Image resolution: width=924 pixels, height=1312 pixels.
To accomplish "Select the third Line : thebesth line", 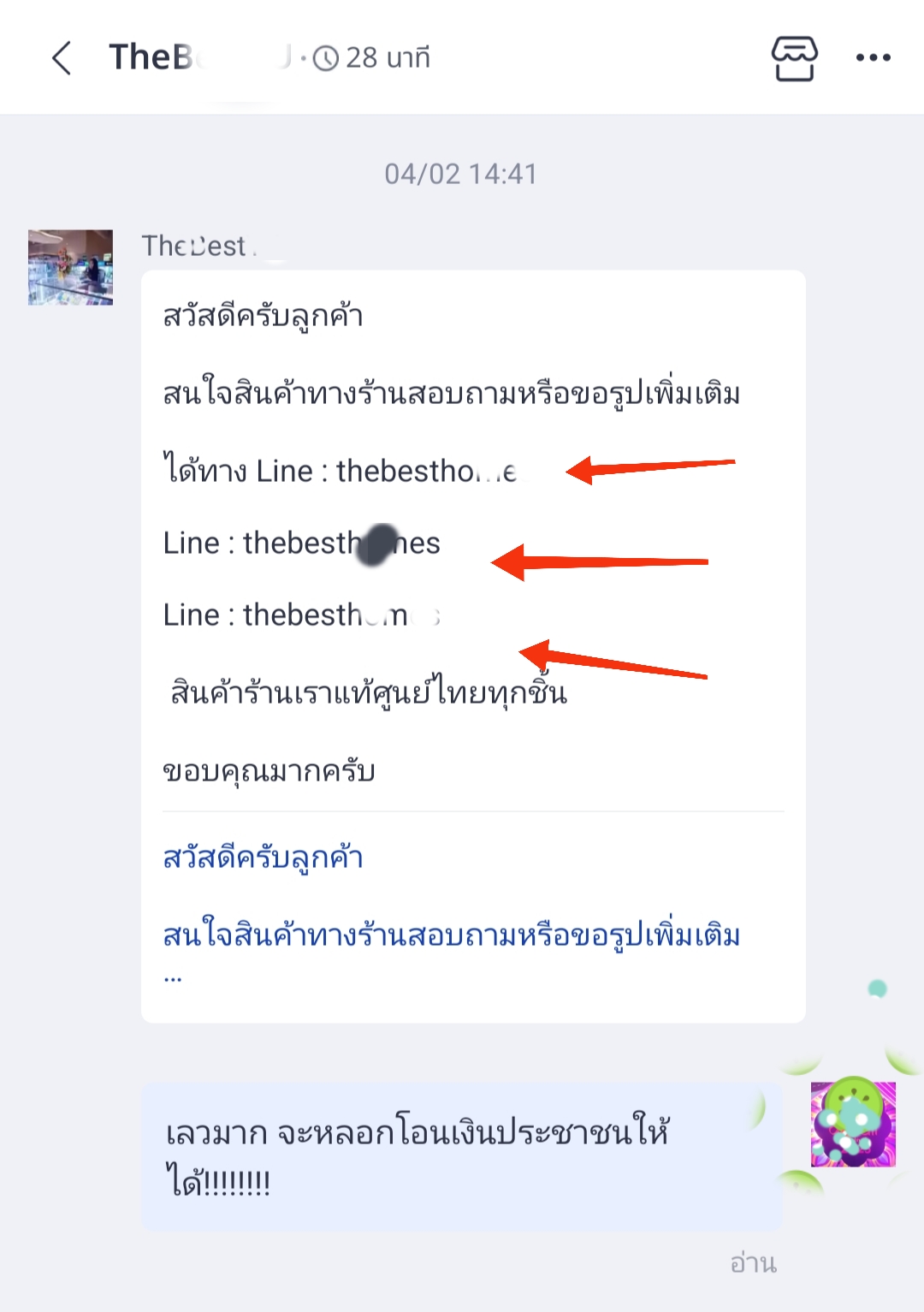I will tap(302, 614).
